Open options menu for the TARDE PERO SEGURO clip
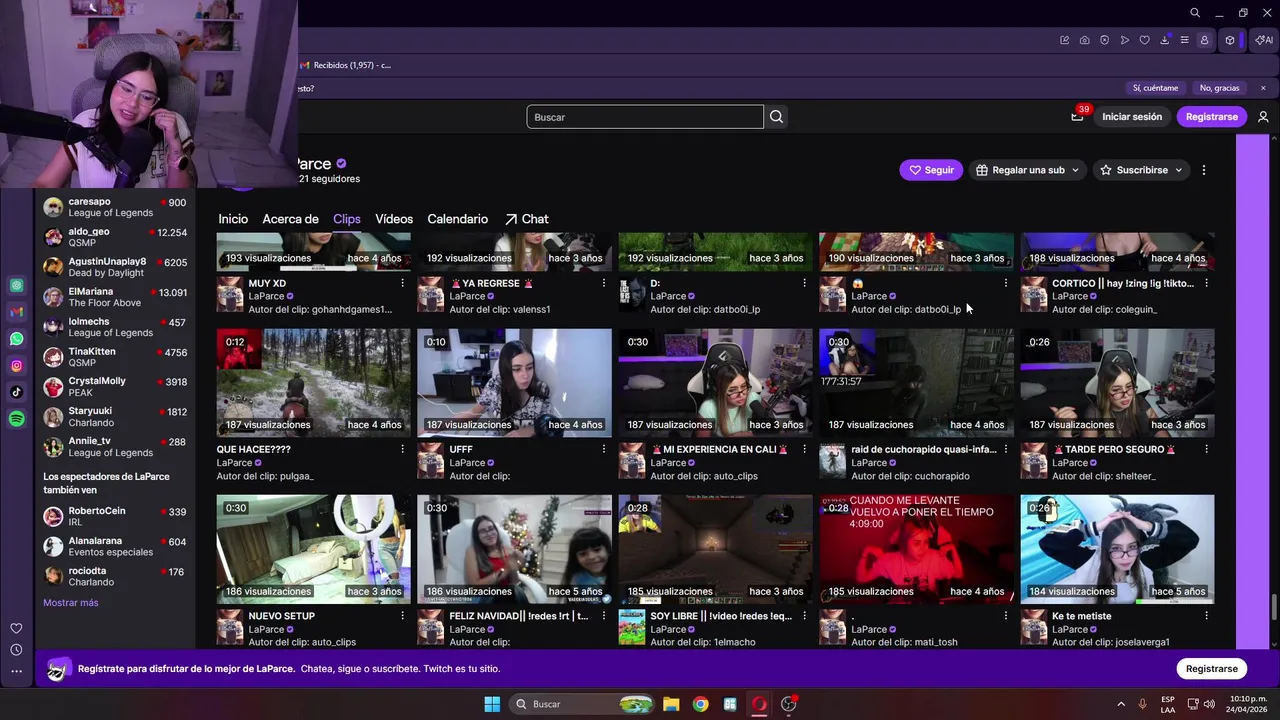1280x720 pixels. coord(1206,449)
